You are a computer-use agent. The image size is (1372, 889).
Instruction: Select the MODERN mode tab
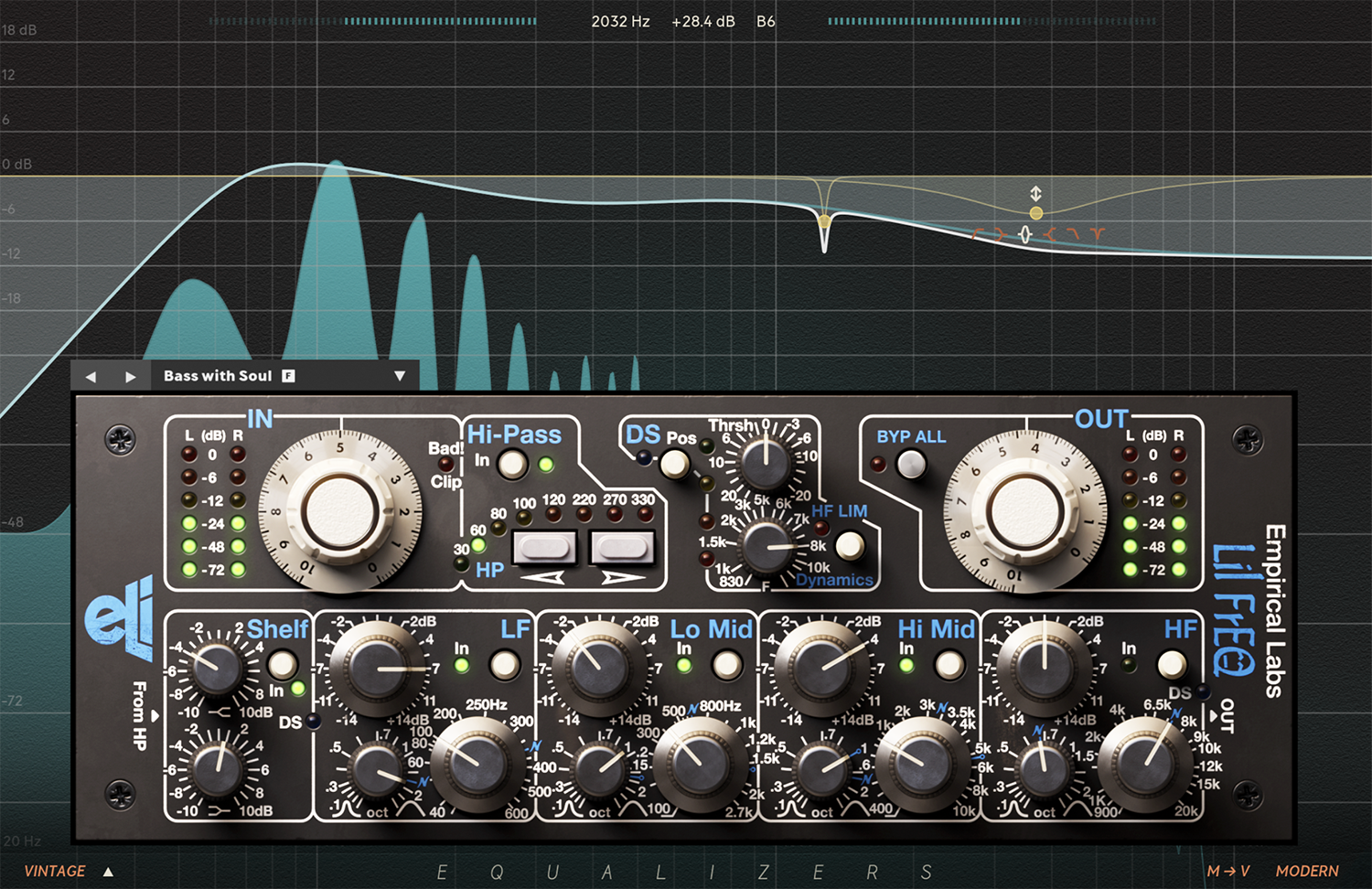[x=1306, y=872]
